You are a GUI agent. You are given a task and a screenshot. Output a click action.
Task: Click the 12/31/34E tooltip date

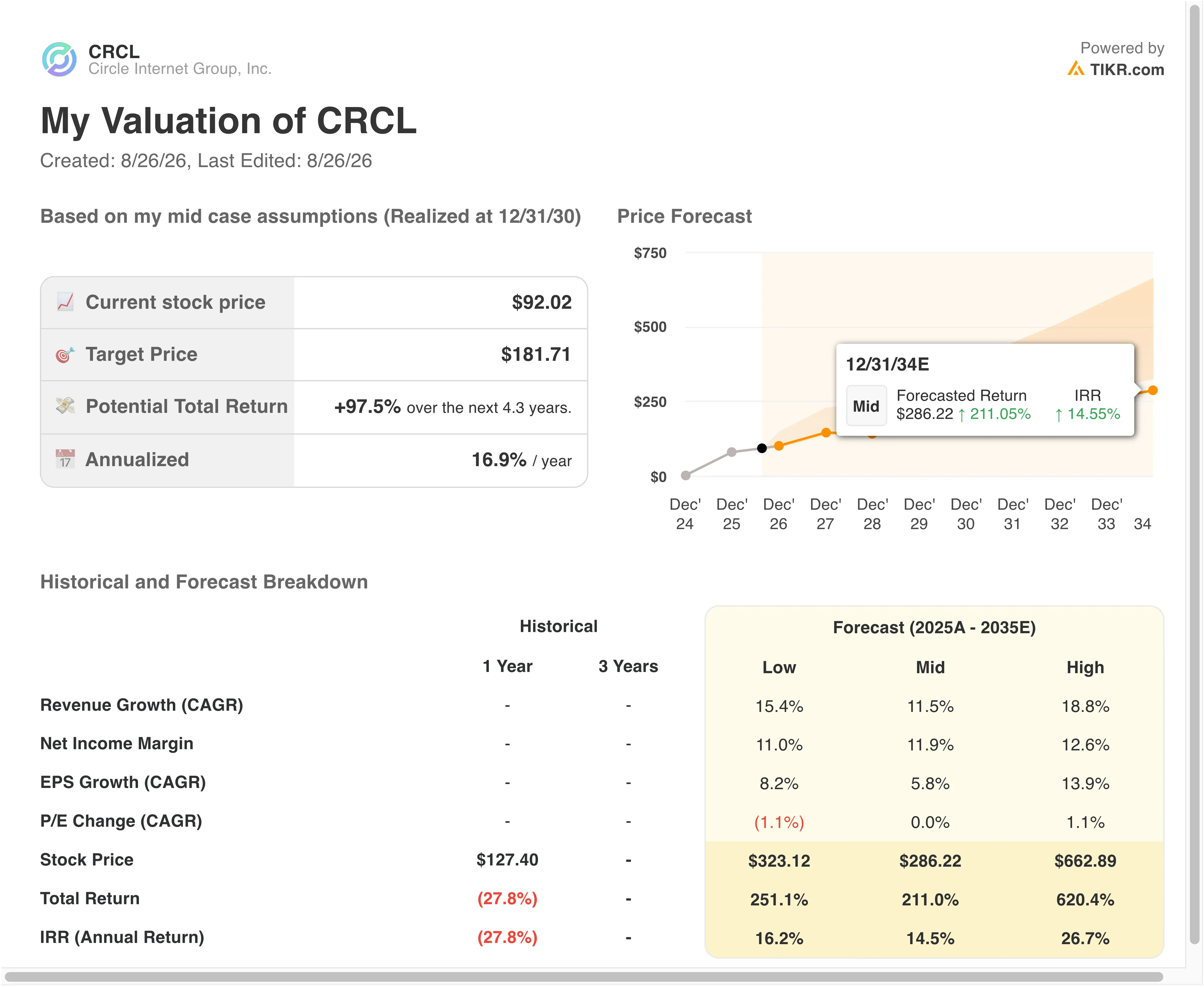point(887,364)
